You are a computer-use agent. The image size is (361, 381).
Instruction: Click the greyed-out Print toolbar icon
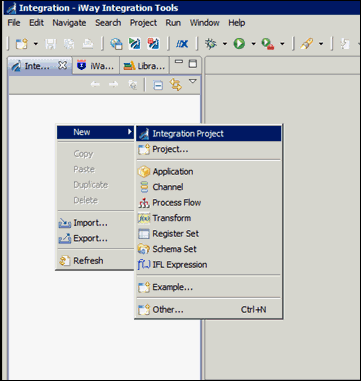pos(88,44)
